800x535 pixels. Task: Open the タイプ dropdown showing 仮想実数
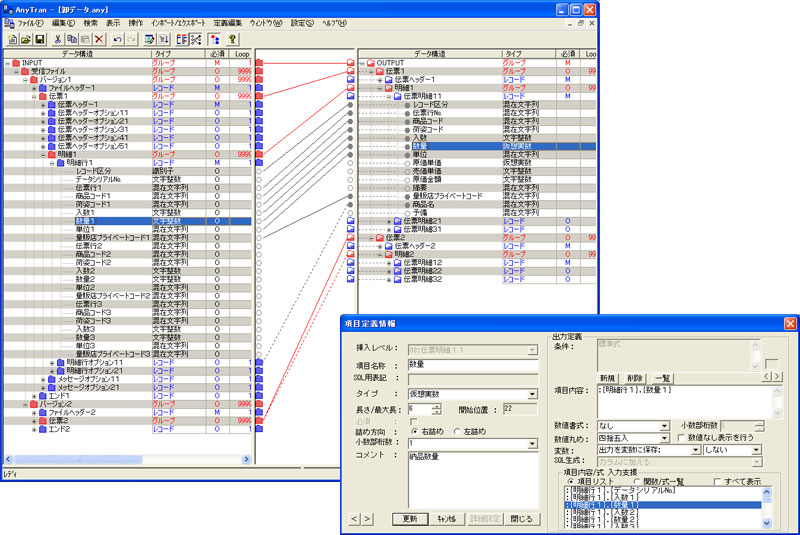532,394
